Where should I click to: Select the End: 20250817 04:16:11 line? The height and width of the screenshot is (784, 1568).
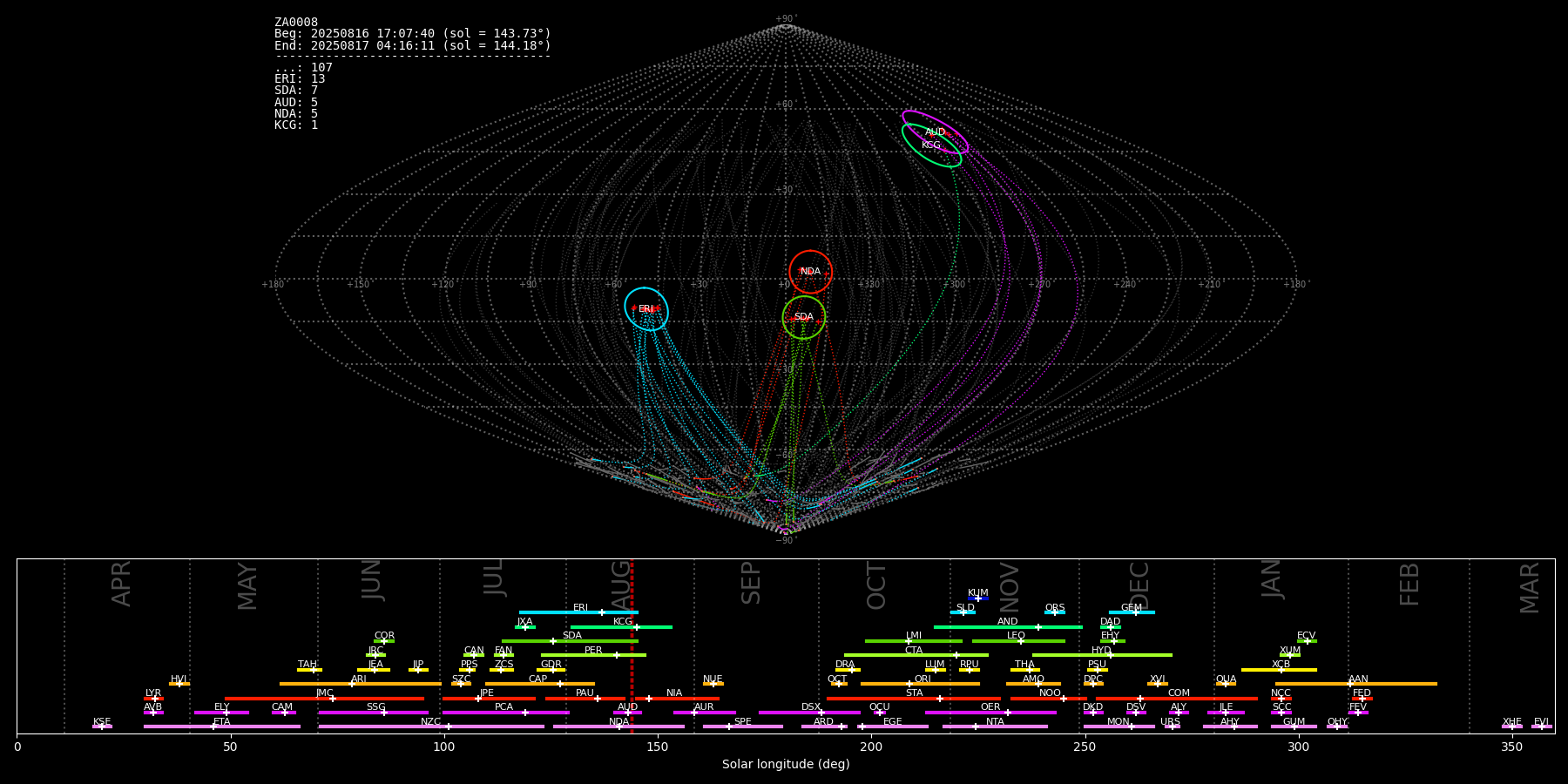click(x=413, y=45)
